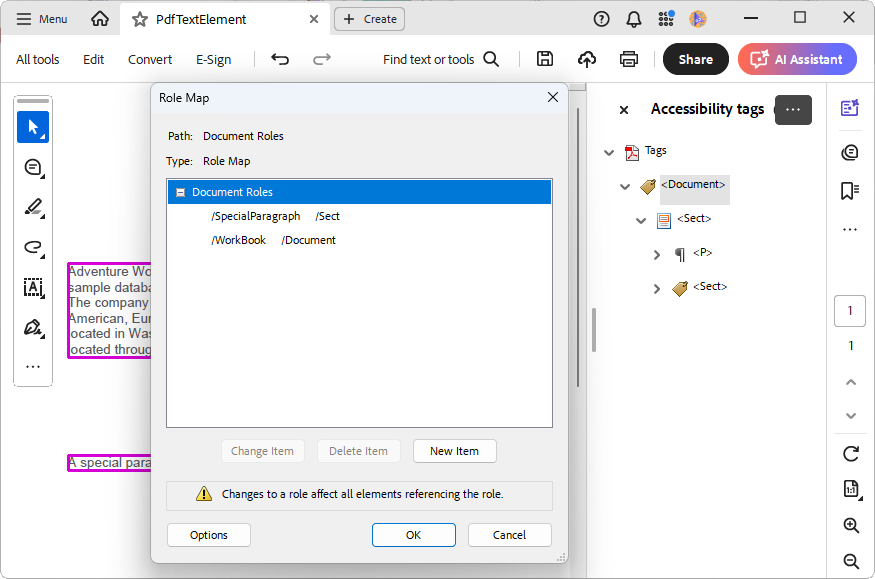The height and width of the screenshot is (579, 875).
Task: Collapse the Tags root node
Action: point(609,152)
